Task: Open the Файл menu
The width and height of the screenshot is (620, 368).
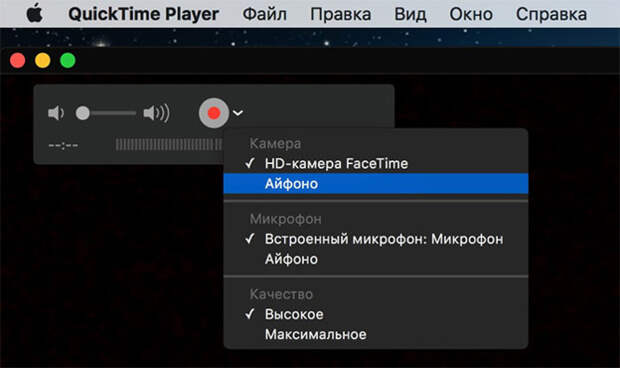Action: pyautogui.click(x=265, y=14)
